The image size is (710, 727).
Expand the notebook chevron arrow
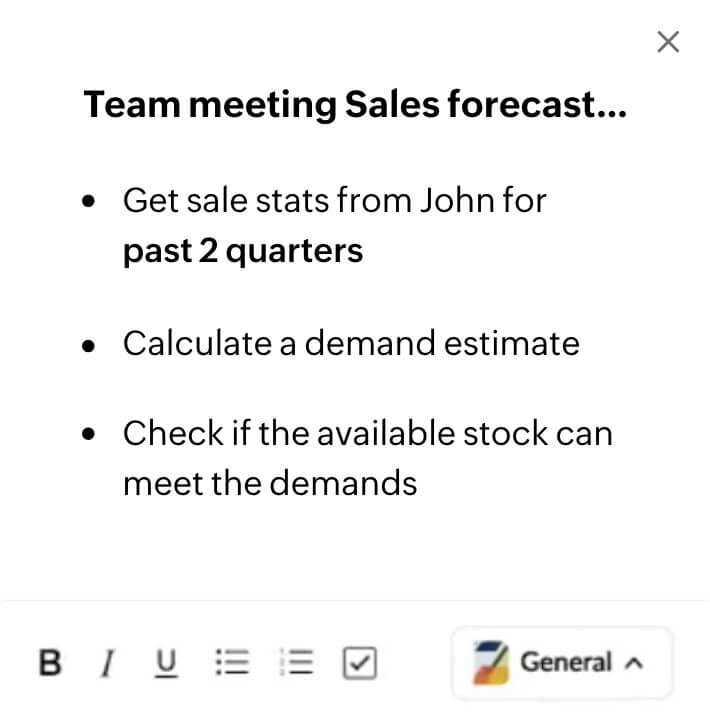pos(632,662)
